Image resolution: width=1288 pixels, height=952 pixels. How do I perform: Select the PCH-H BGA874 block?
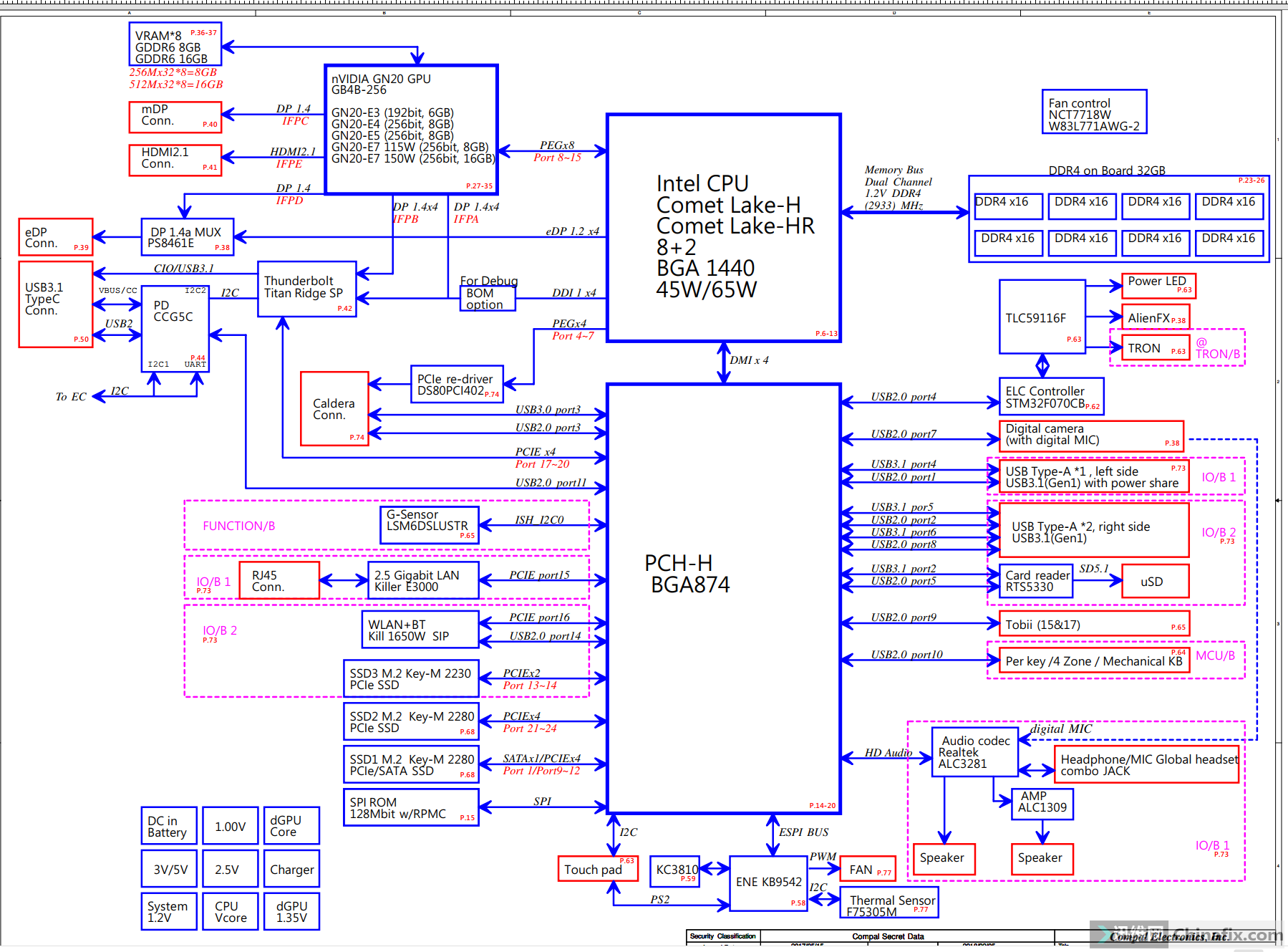pos(723,599)
